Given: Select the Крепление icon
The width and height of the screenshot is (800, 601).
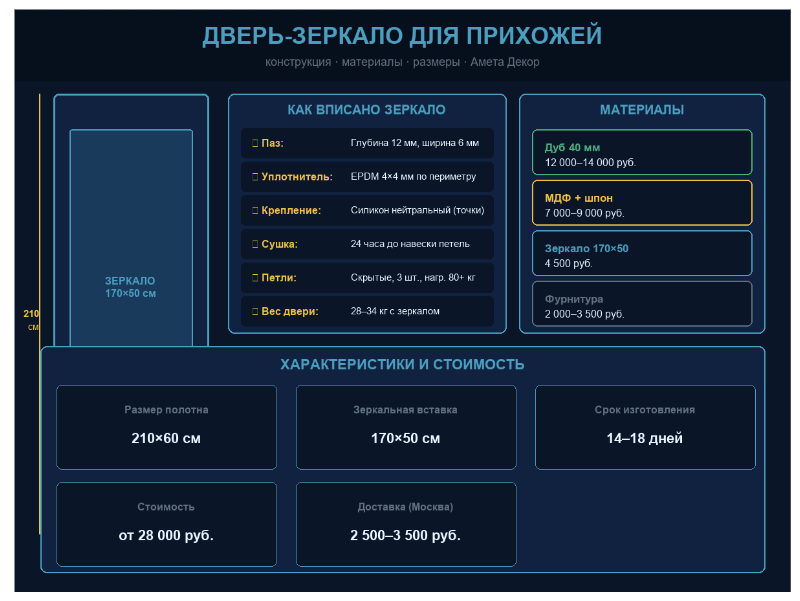Looking at the screenshot, I should point(254,211).
